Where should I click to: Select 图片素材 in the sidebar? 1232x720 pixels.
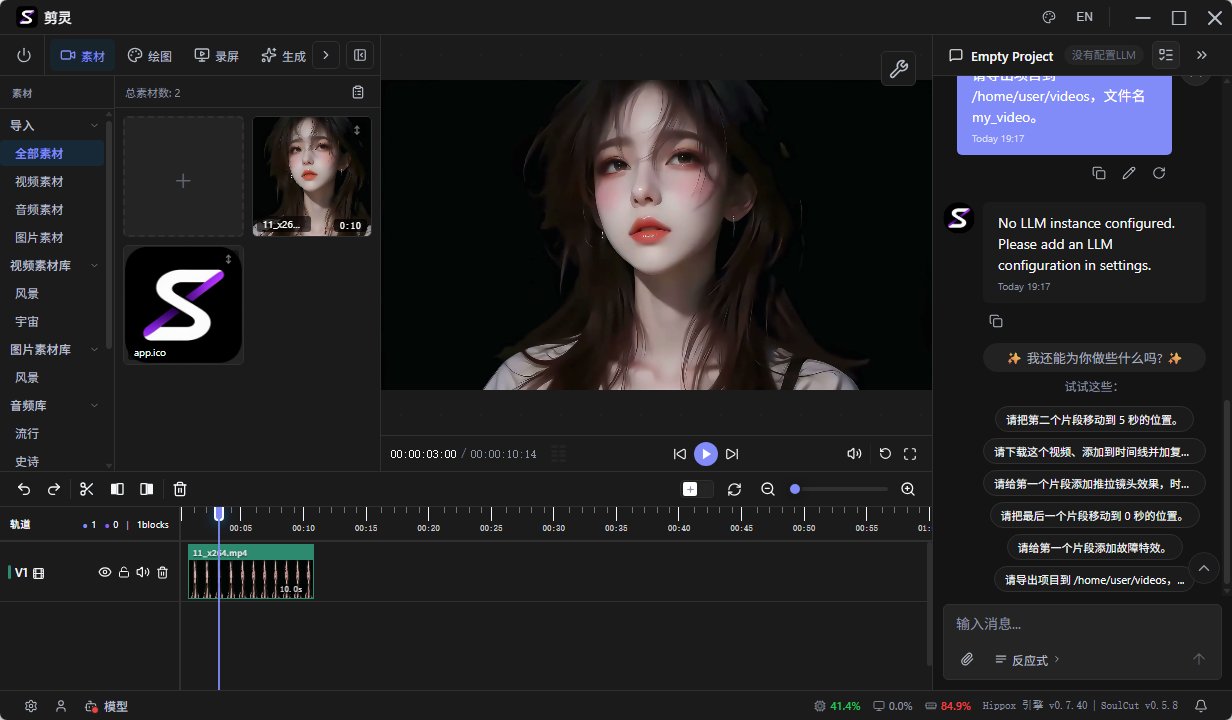pyautogui.click(x=52, y=237)
